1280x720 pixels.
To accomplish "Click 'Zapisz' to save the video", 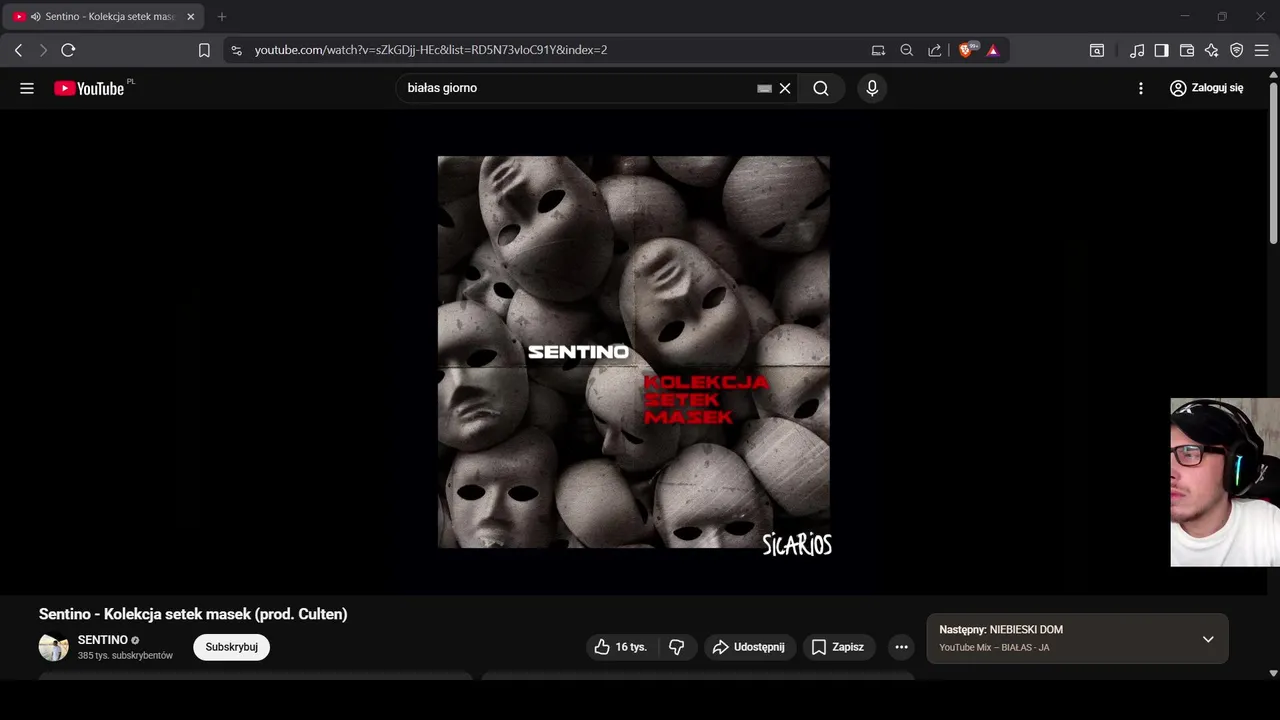I will [838, 647].
